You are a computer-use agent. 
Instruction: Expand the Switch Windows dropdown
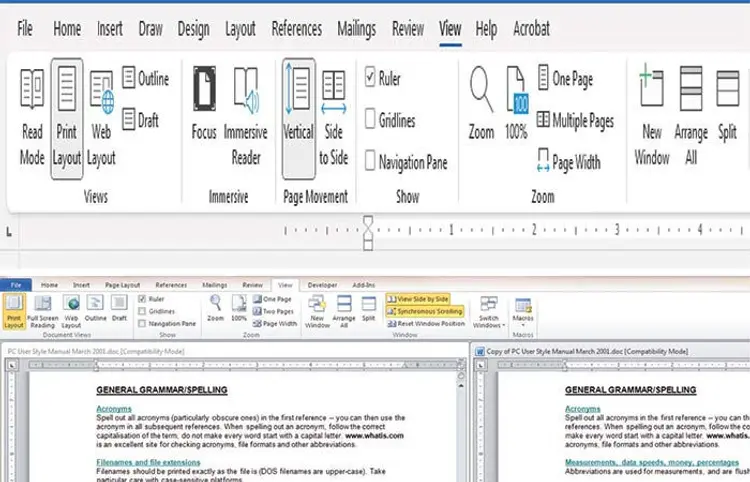pyautogui.click(x=489, y=312)
